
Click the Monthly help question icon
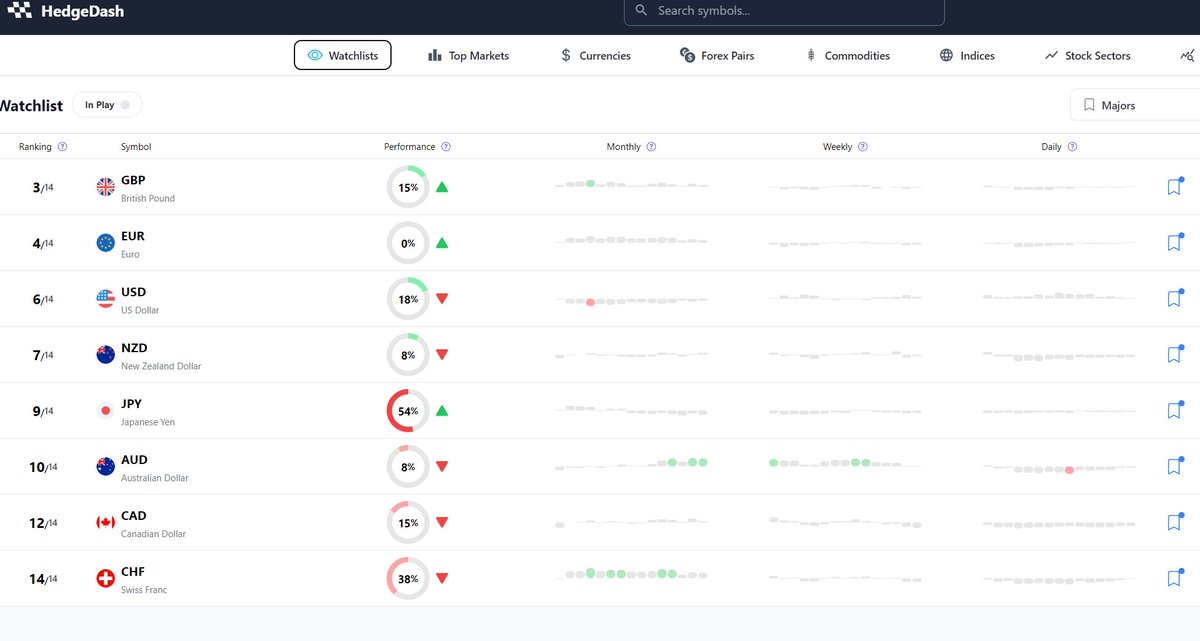651,147
